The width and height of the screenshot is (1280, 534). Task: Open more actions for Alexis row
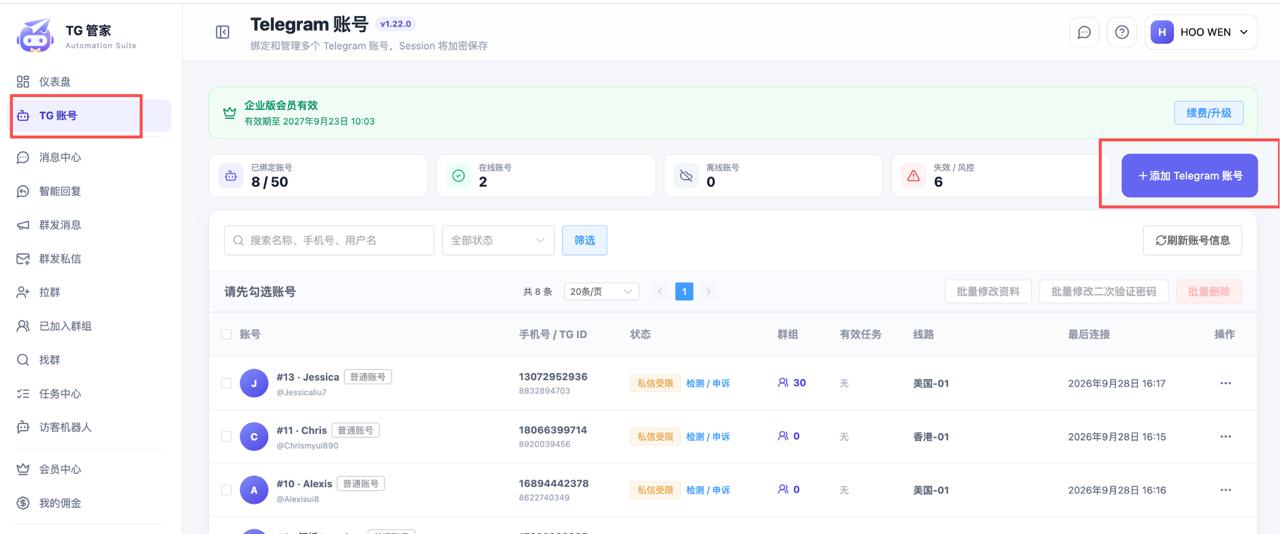(x=1225, y=490)
